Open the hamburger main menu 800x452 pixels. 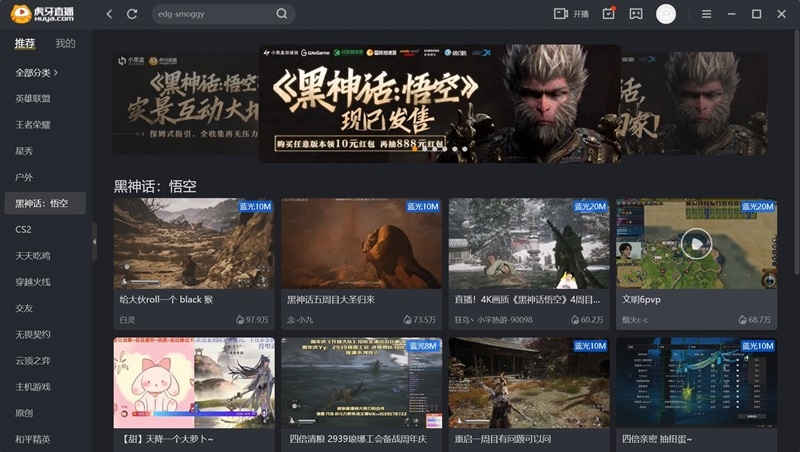pyautogui.click(x=706, y=14)
